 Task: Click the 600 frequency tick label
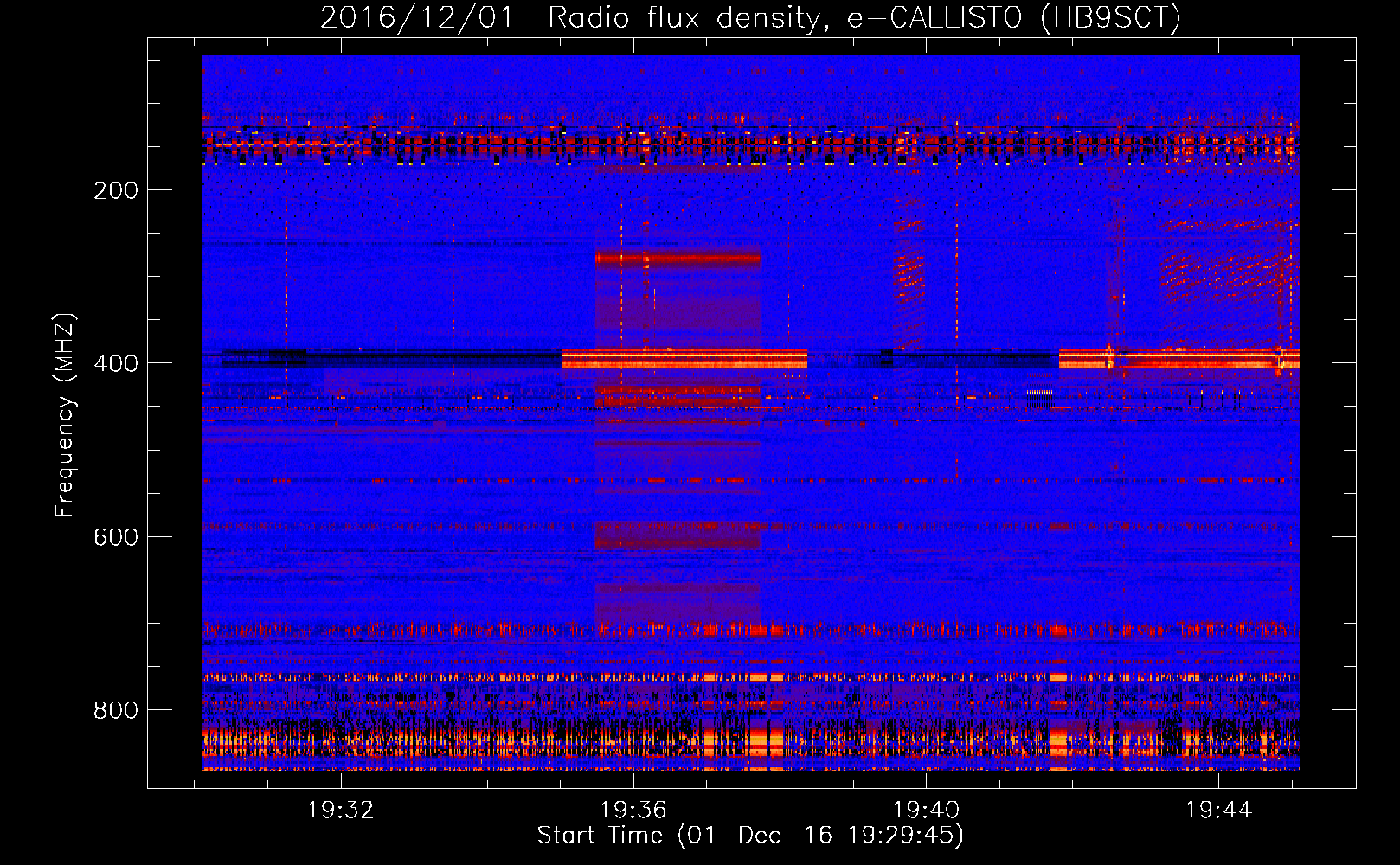pos(116,537)
